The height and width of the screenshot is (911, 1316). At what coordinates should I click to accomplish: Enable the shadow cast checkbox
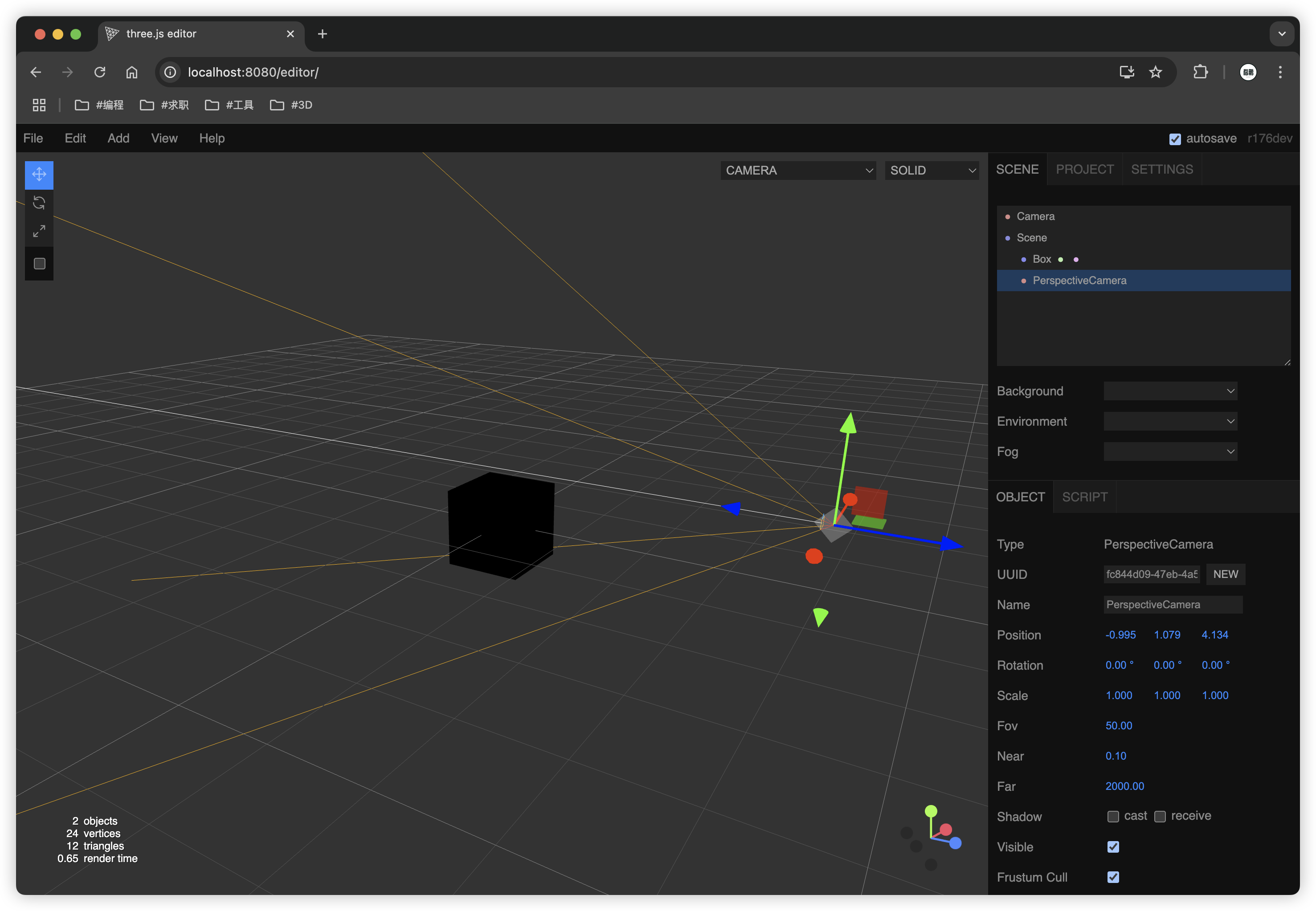click(1113, 816)
